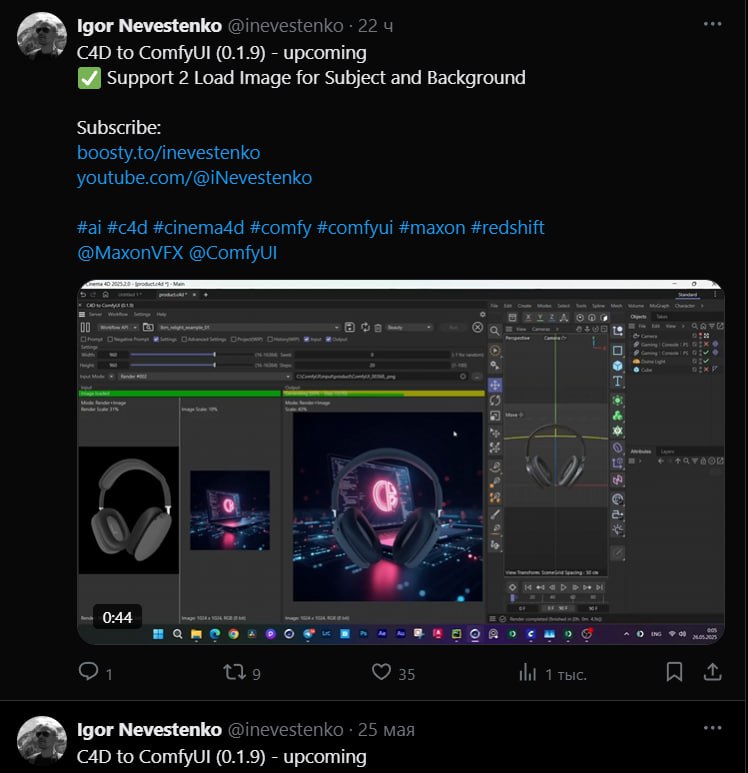Open the avatar on the 25 мая post

click(x=42, y=740)
